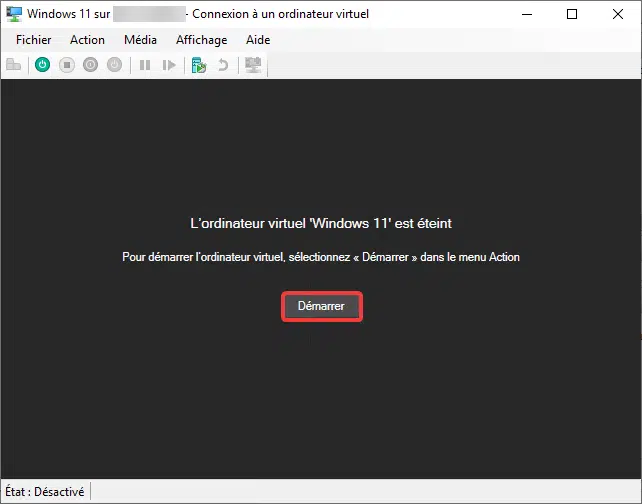Maximize the virtual machine connection window
This screenshot has height=504, width=642.
coord(572,14)
